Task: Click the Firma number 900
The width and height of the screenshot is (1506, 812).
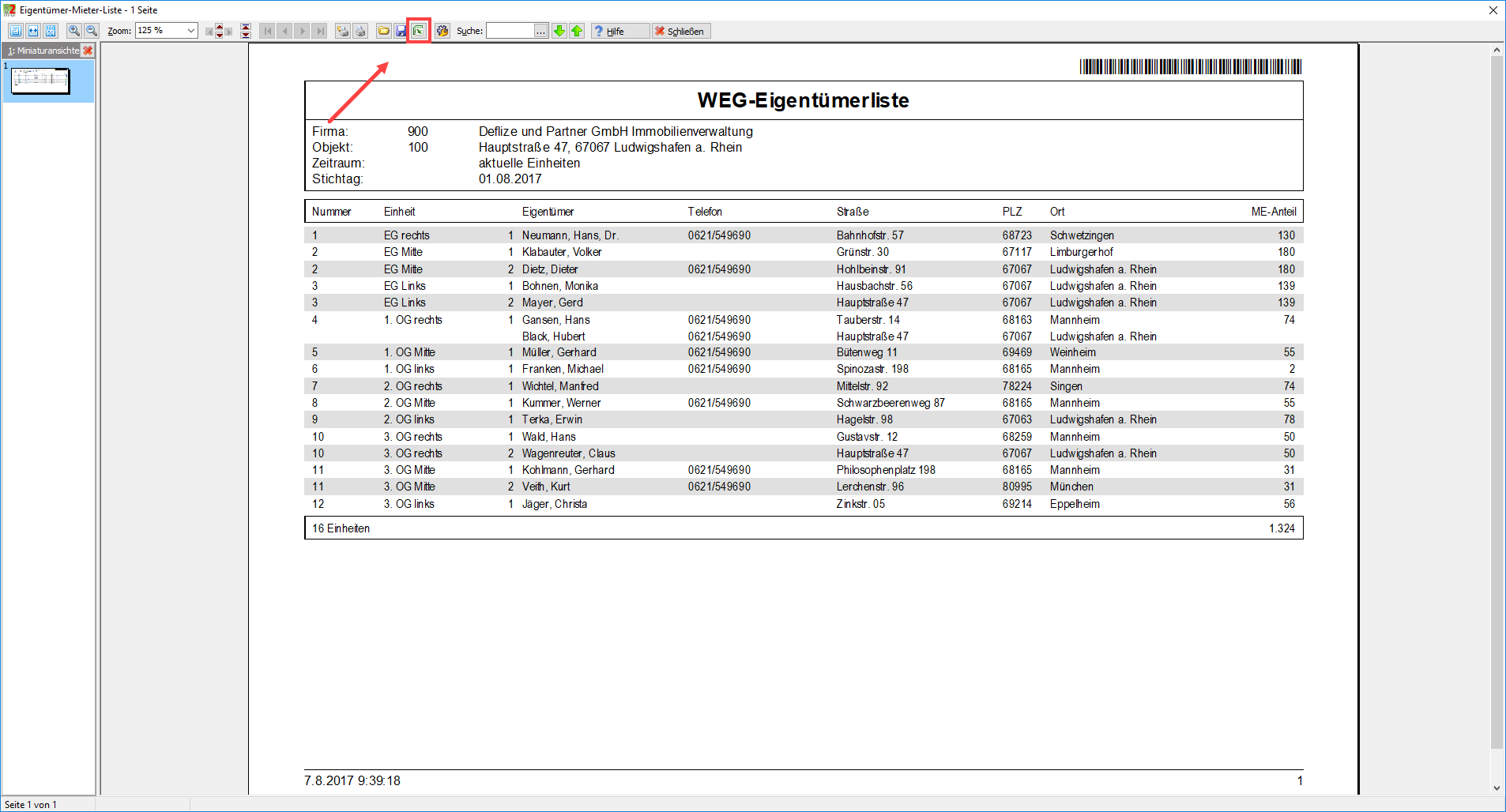Action: (418, 131)
